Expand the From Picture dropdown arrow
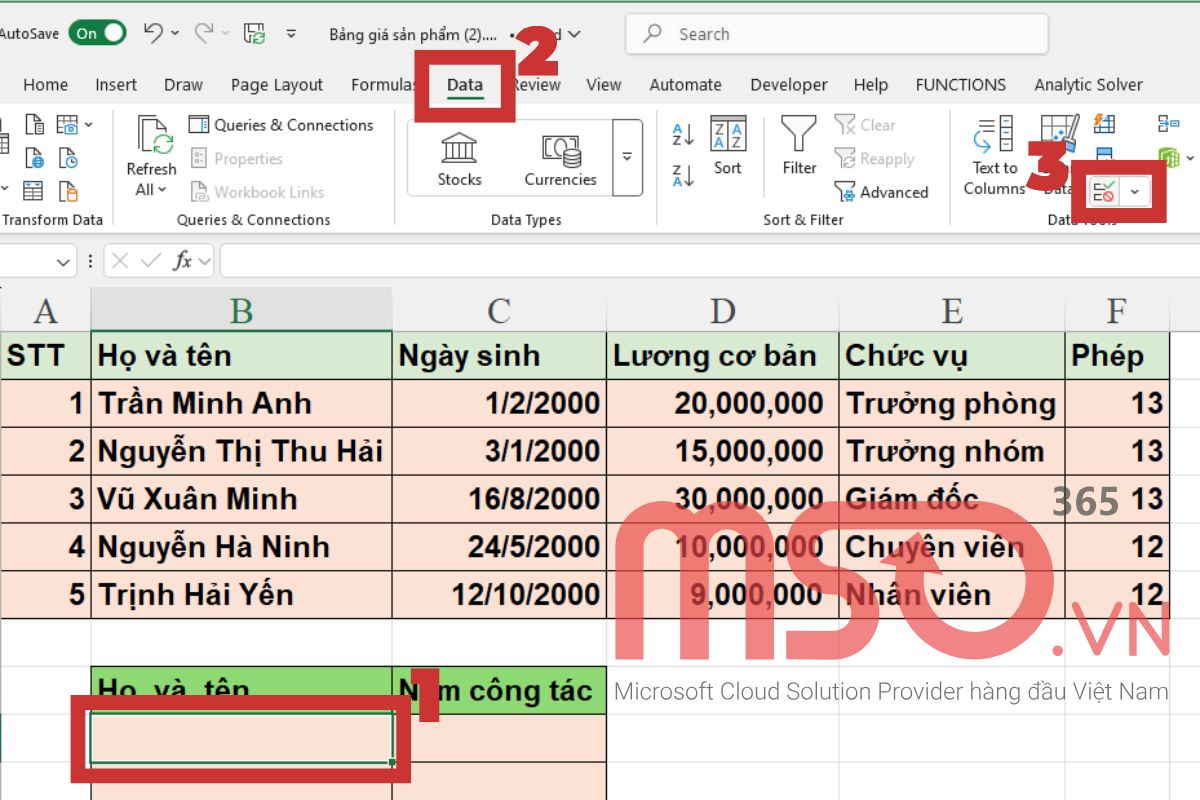 (88, 124)
